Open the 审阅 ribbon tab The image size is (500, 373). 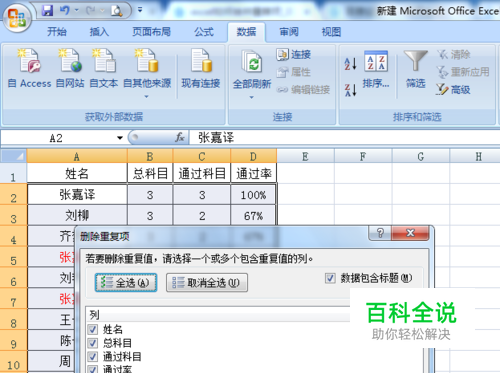pyautogui.click(x=289, y=32)
